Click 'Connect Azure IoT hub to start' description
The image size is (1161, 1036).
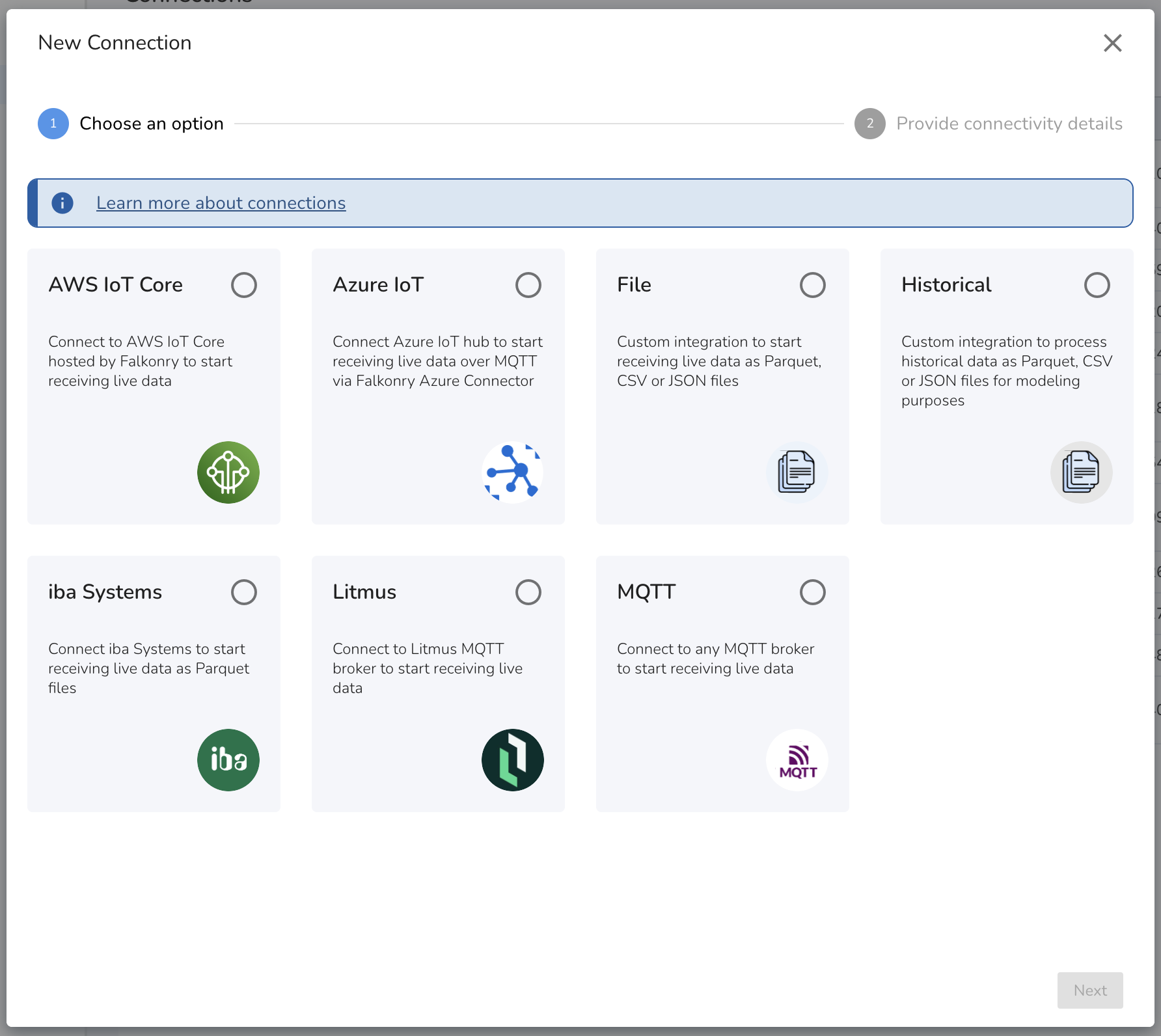pos(437,361)
